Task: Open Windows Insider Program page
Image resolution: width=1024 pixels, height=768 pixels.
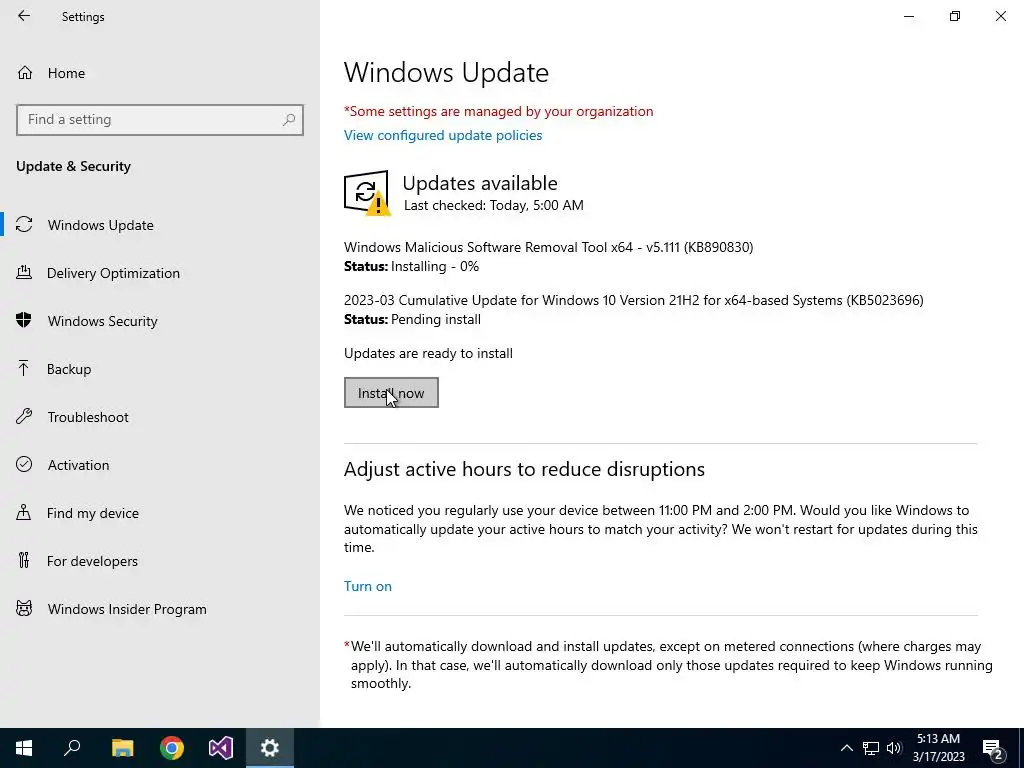Action: point(127,609)
